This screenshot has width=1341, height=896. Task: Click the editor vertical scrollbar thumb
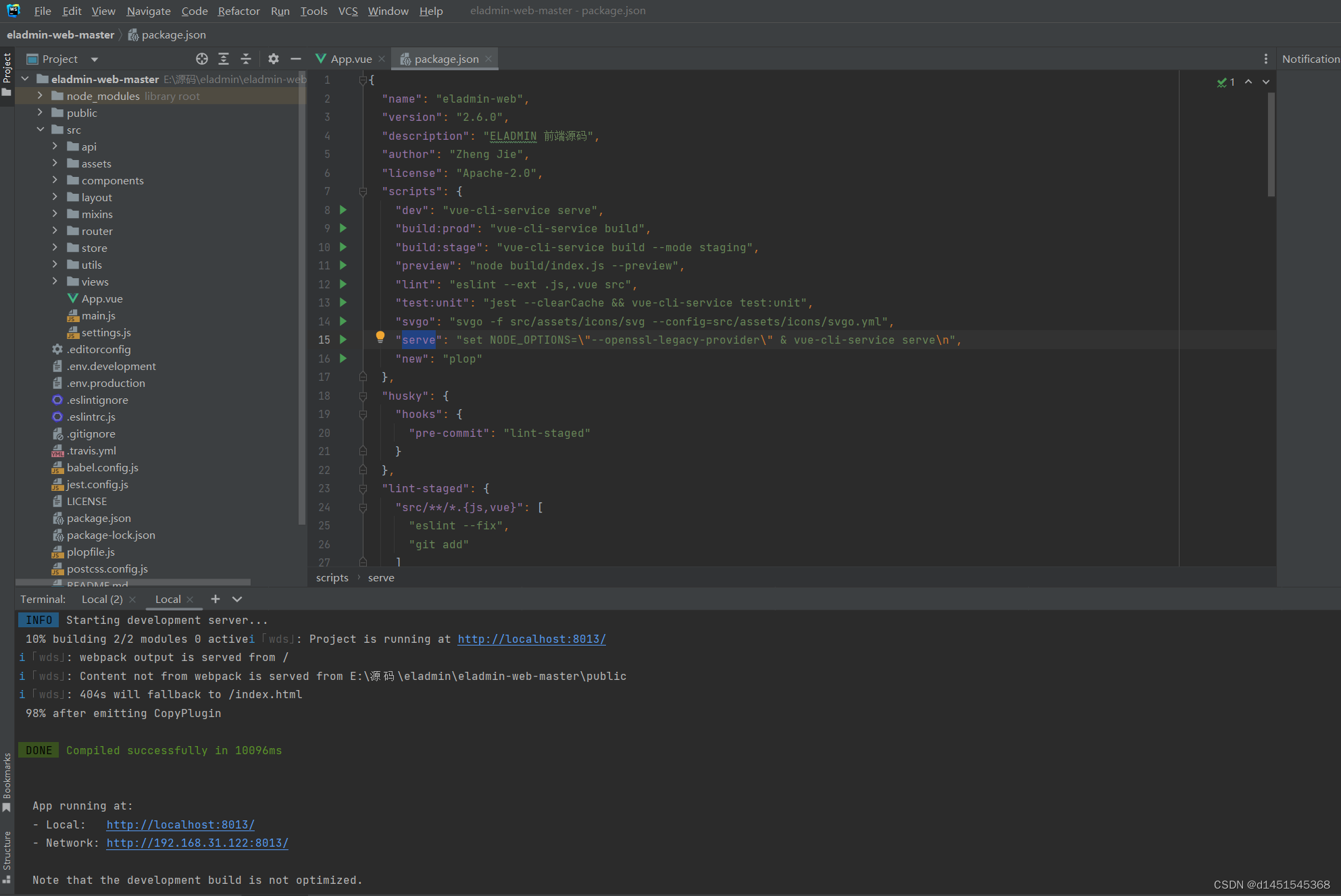(1271, 145)
